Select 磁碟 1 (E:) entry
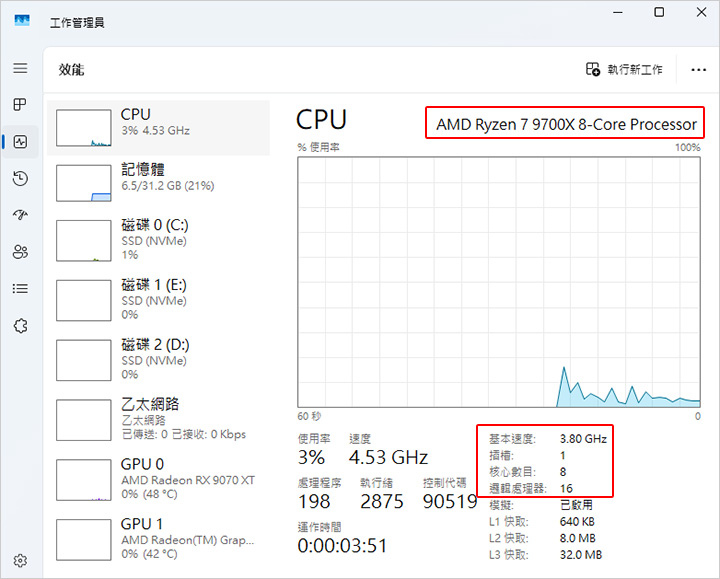This screenshot has height=579, width=720. [x=158, y=300]
